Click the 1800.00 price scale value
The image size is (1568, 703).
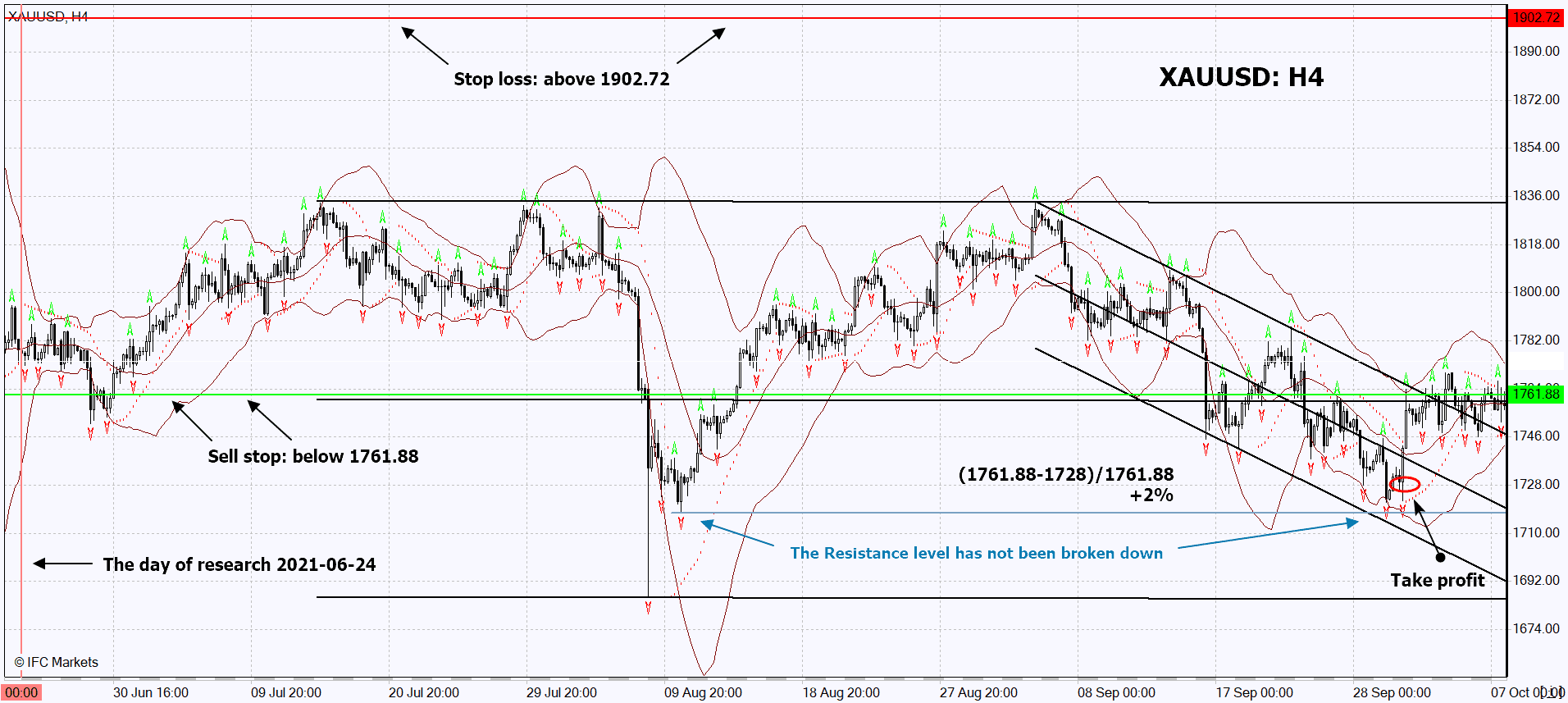[x=1536, y=291]
